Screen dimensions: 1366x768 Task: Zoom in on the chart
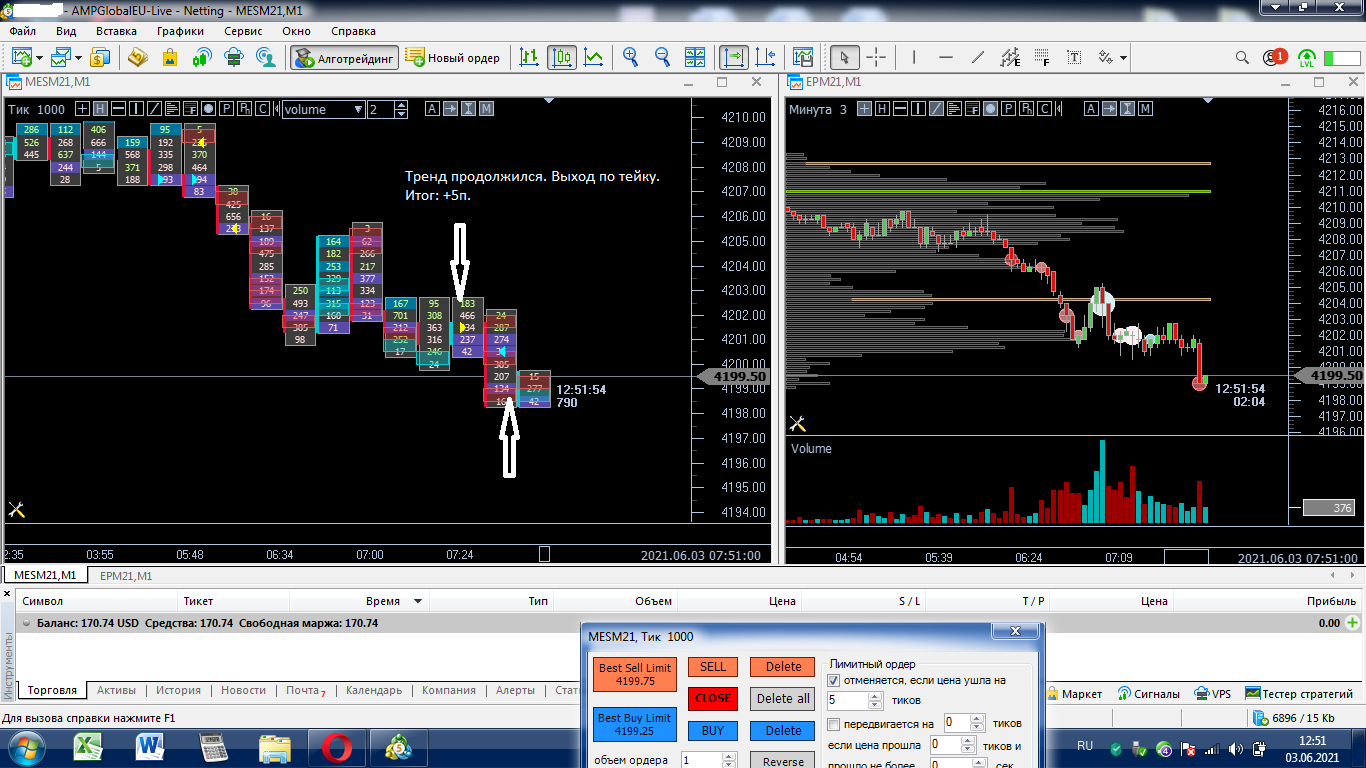point(630,57)
